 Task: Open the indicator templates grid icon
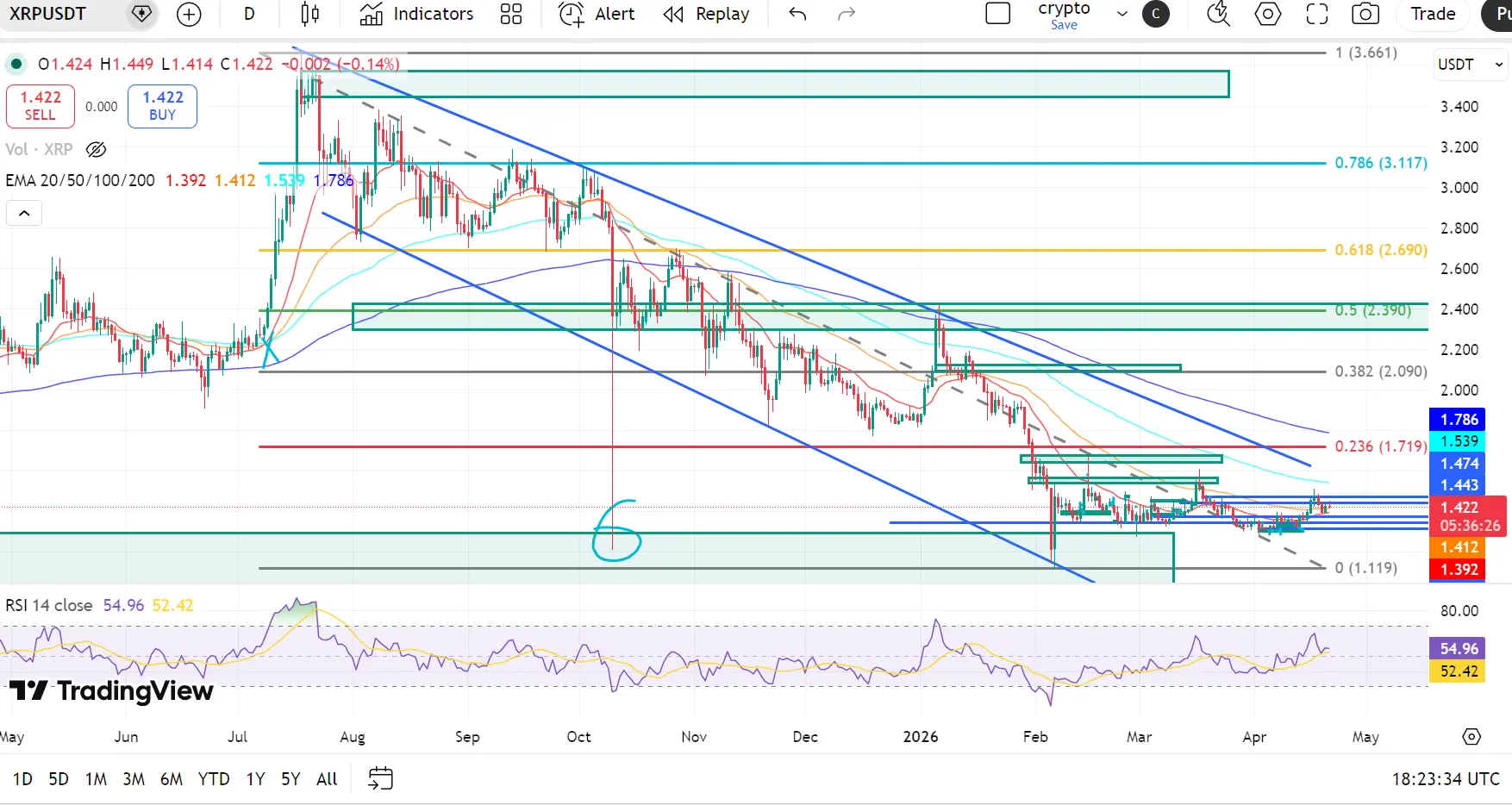pos(511,14)
